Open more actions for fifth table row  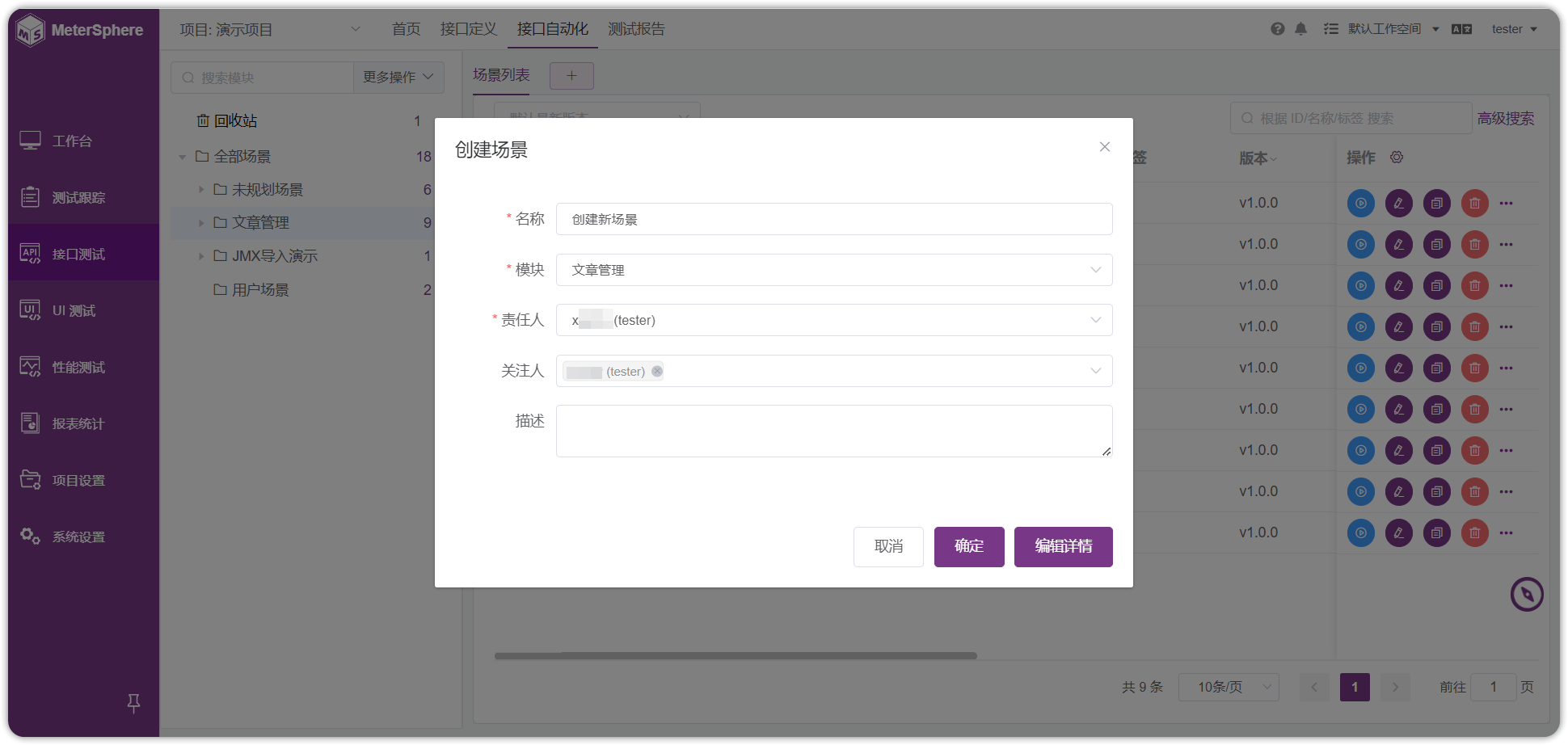point(1506,368)
